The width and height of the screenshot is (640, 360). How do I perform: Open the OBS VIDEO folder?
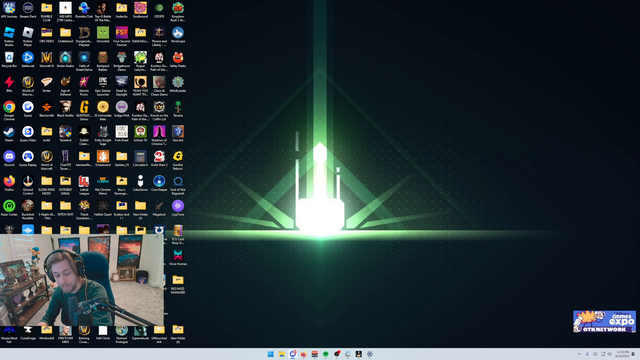(47, 35)
